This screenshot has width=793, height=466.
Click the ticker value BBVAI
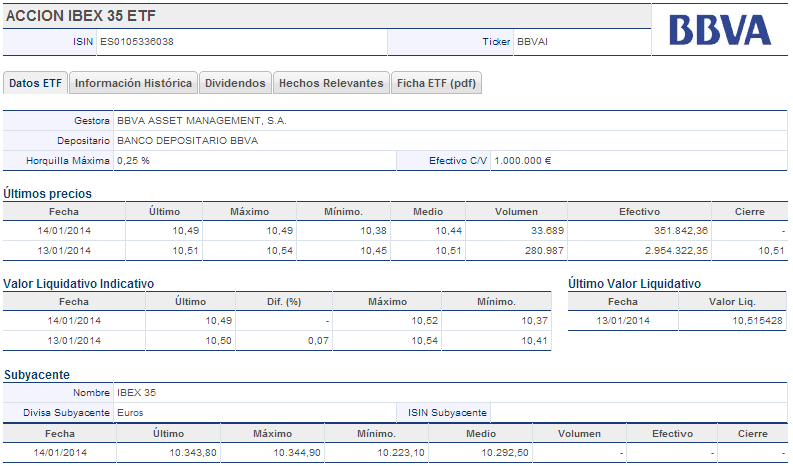pyautogui.click(x=532, y=41)
